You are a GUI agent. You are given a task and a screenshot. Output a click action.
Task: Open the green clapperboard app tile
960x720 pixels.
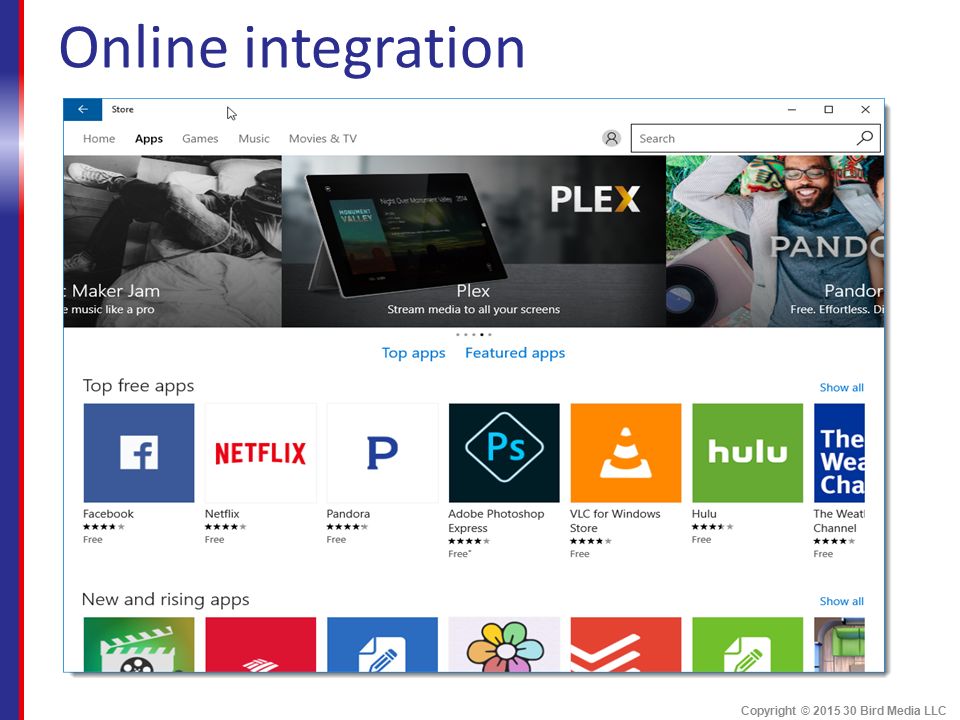click(x=139, y=645)
